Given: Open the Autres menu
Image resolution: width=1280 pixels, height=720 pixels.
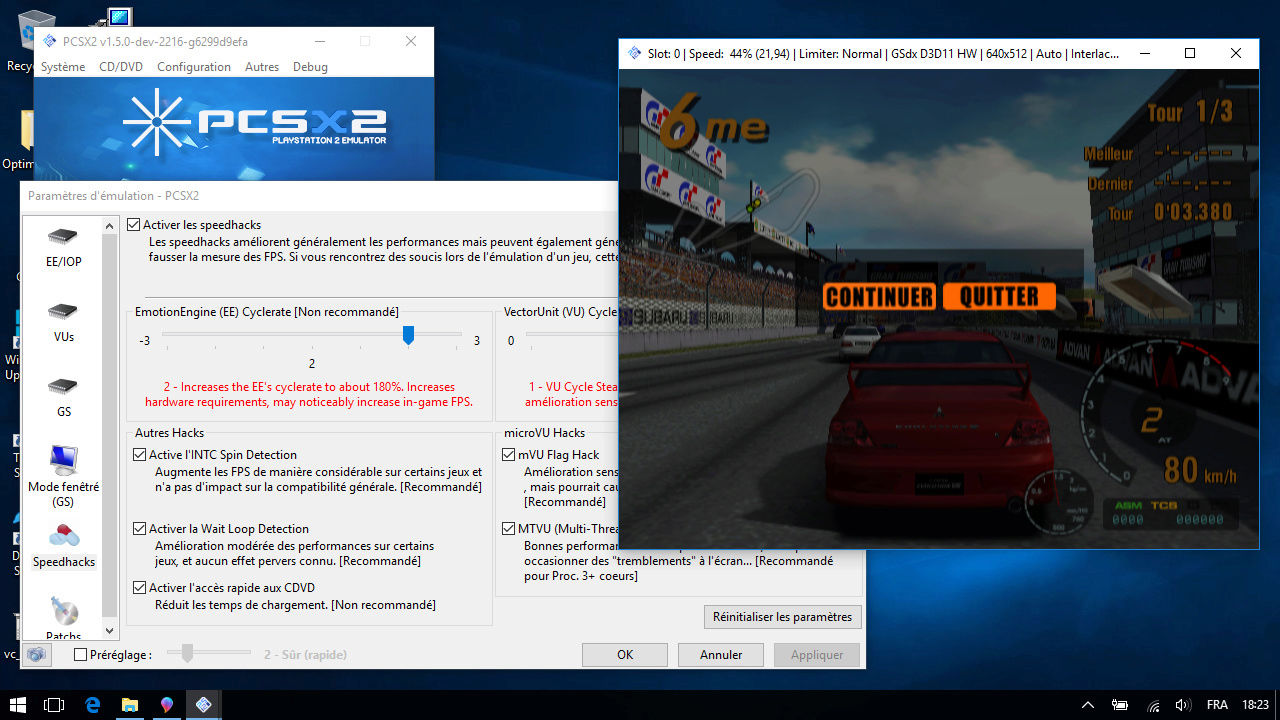Looking at the screenshot, I should [x=262, y=67].
